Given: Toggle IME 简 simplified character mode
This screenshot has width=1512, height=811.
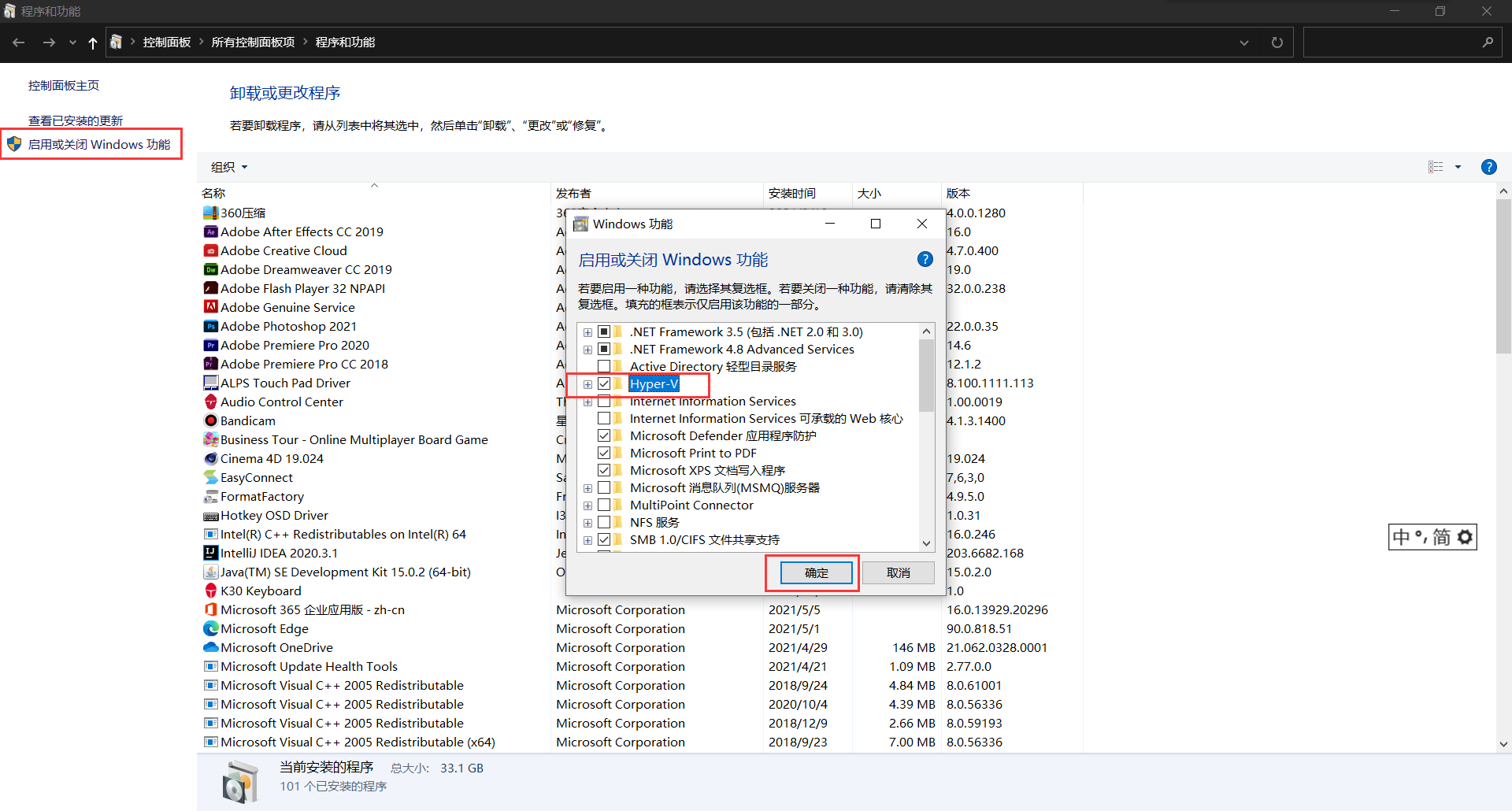Looking at the screenshot, I should click(x=1441, y=537).
